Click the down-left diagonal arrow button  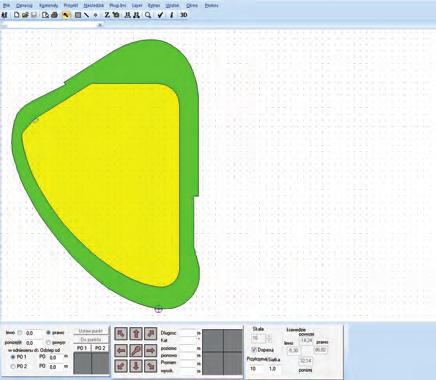(121, 366)
